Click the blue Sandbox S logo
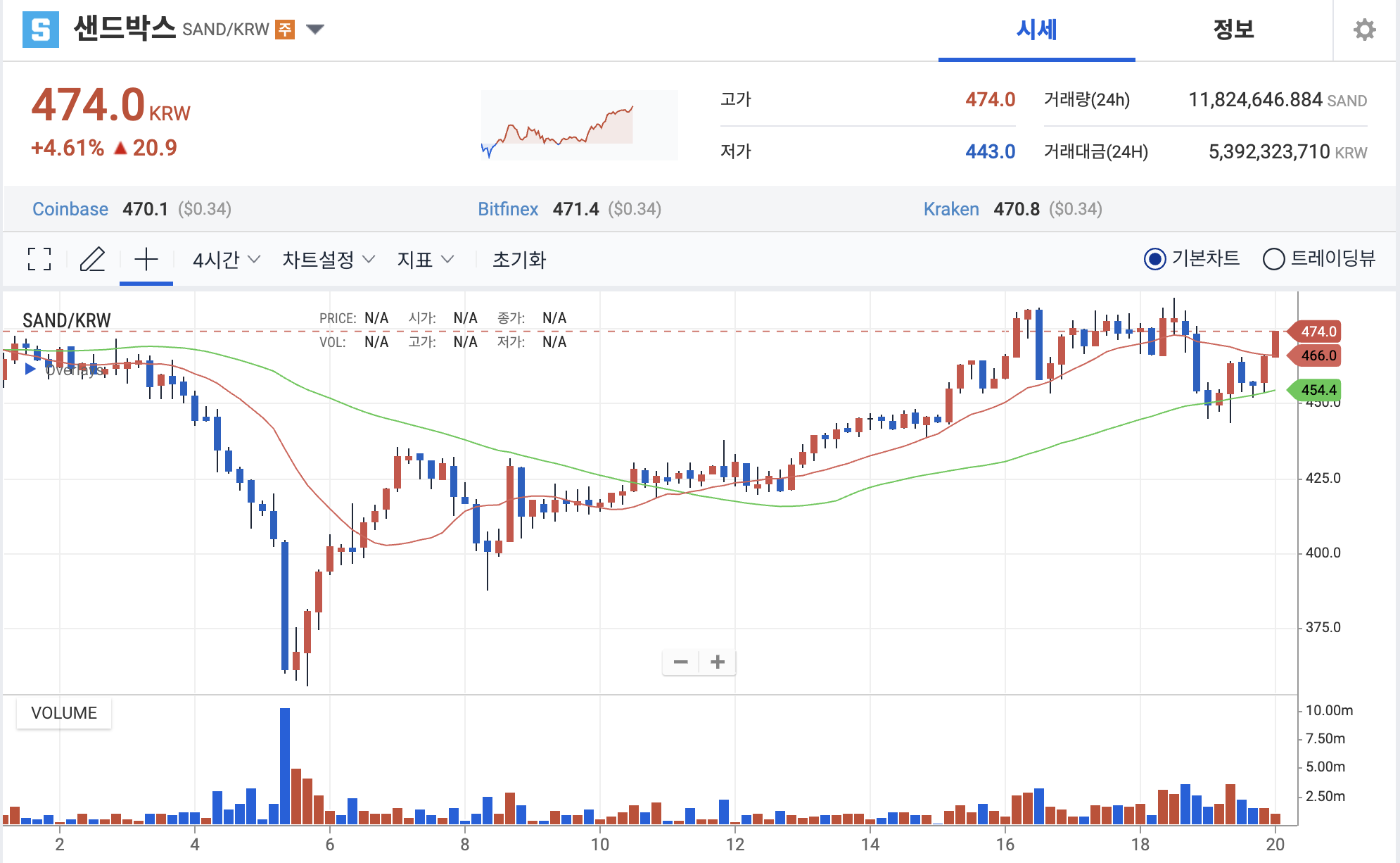This screenshot has height=863, width=1400. (x=40, y=30)
